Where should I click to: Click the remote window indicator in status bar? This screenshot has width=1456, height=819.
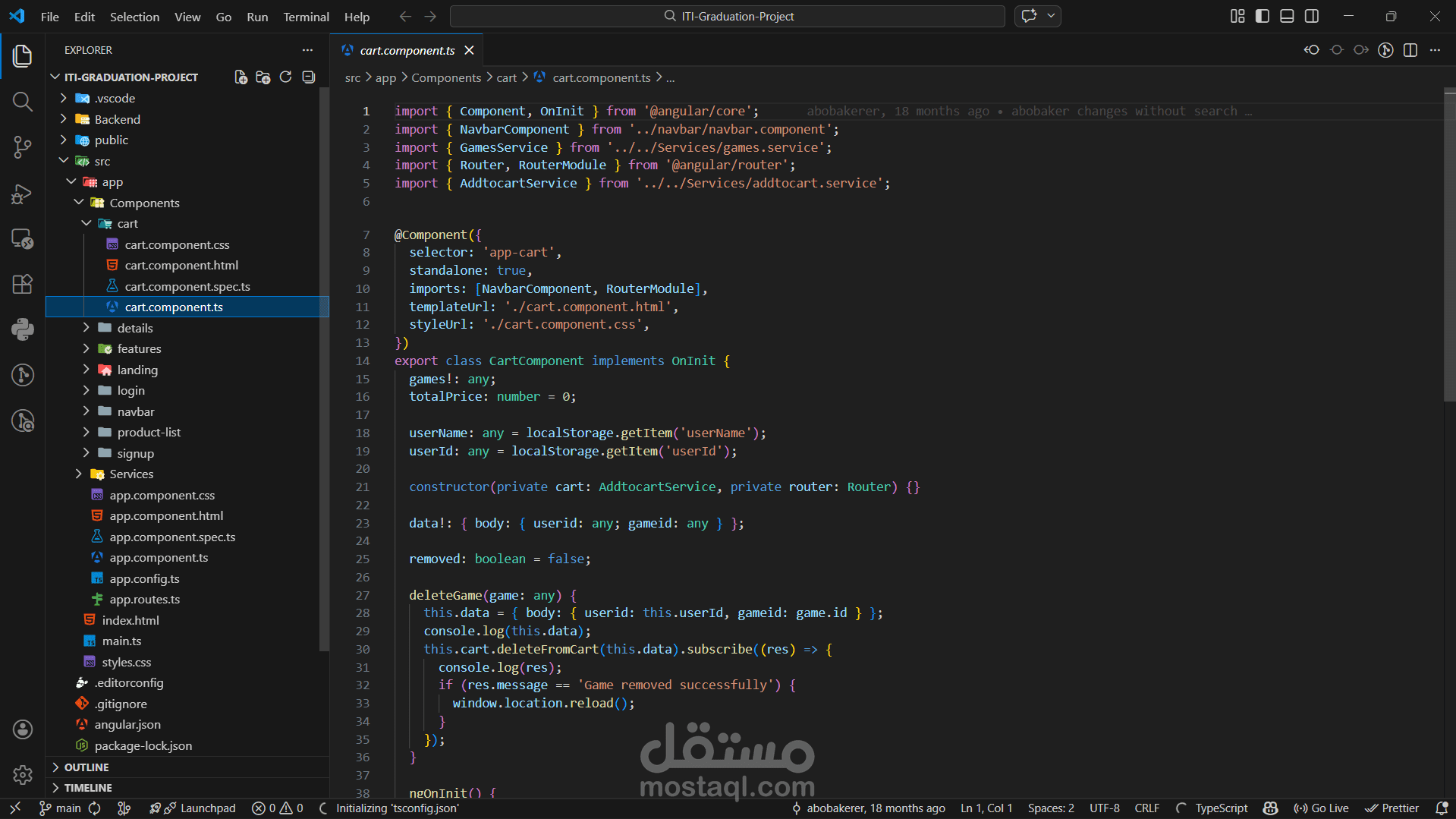click(x=14, y=808)
